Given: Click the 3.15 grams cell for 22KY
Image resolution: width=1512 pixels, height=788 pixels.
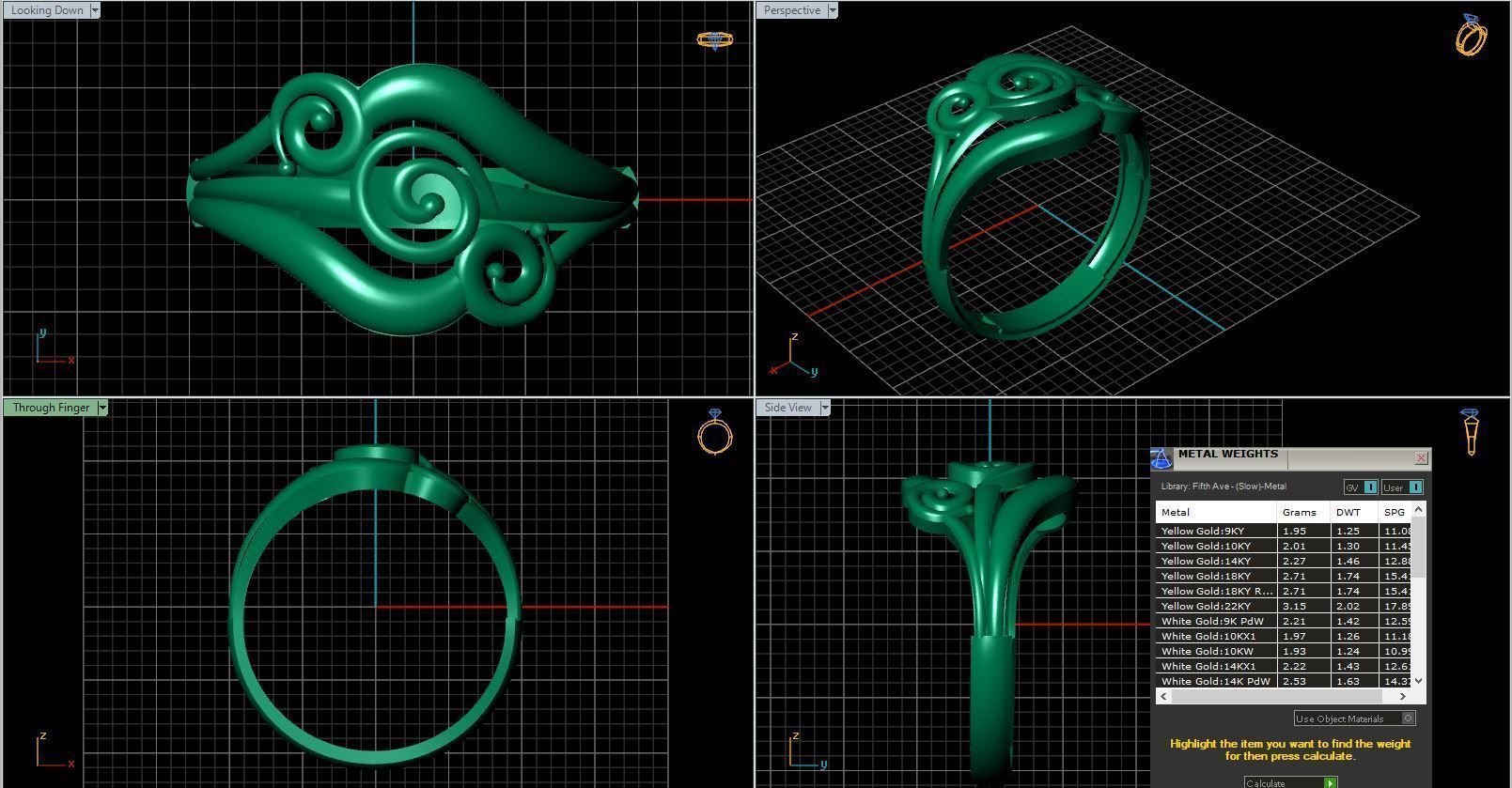Looking at the screenshot, I should pyautogui.click(x=1304, y=606).
